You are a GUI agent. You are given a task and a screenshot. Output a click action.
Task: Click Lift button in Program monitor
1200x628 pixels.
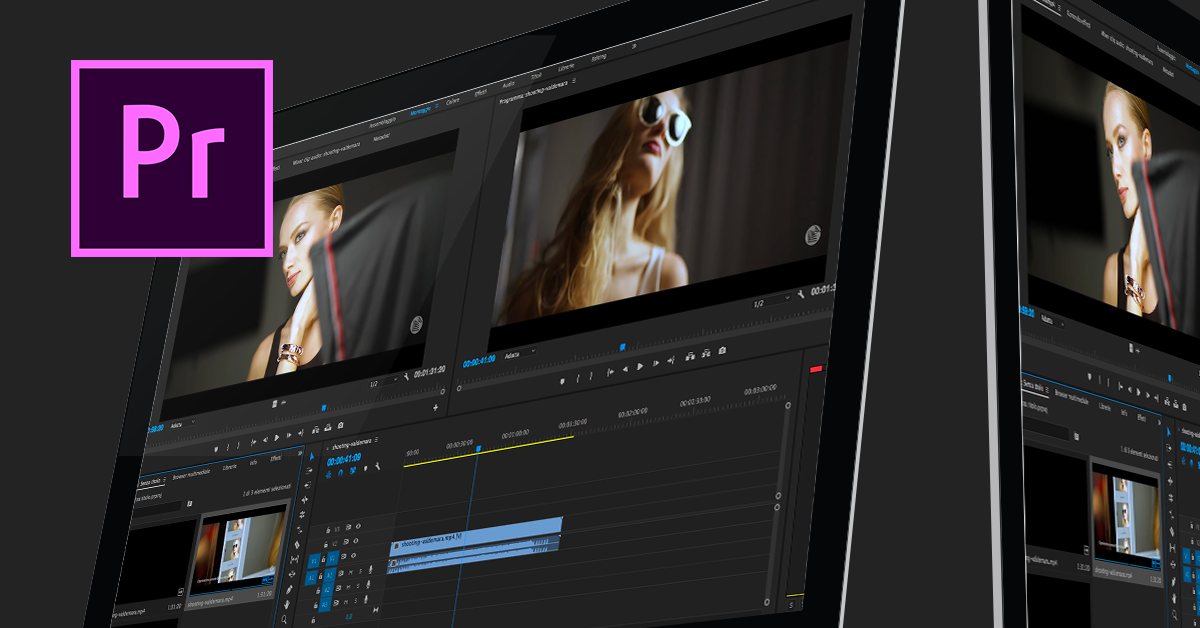[x=690, y=356]
